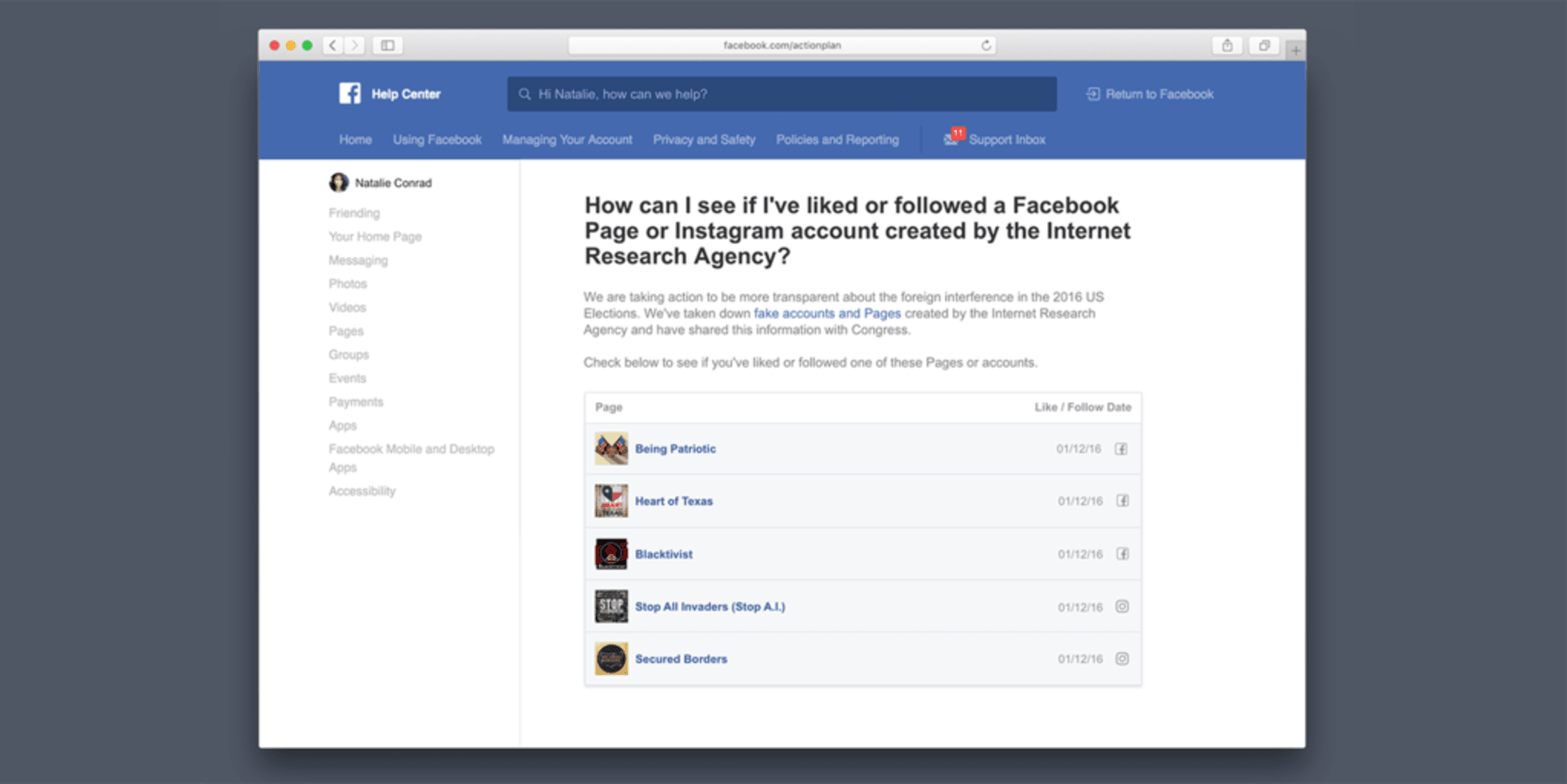Click inside the help search field
This screenshot has height=784, width=1567.
tap(781, 94)
